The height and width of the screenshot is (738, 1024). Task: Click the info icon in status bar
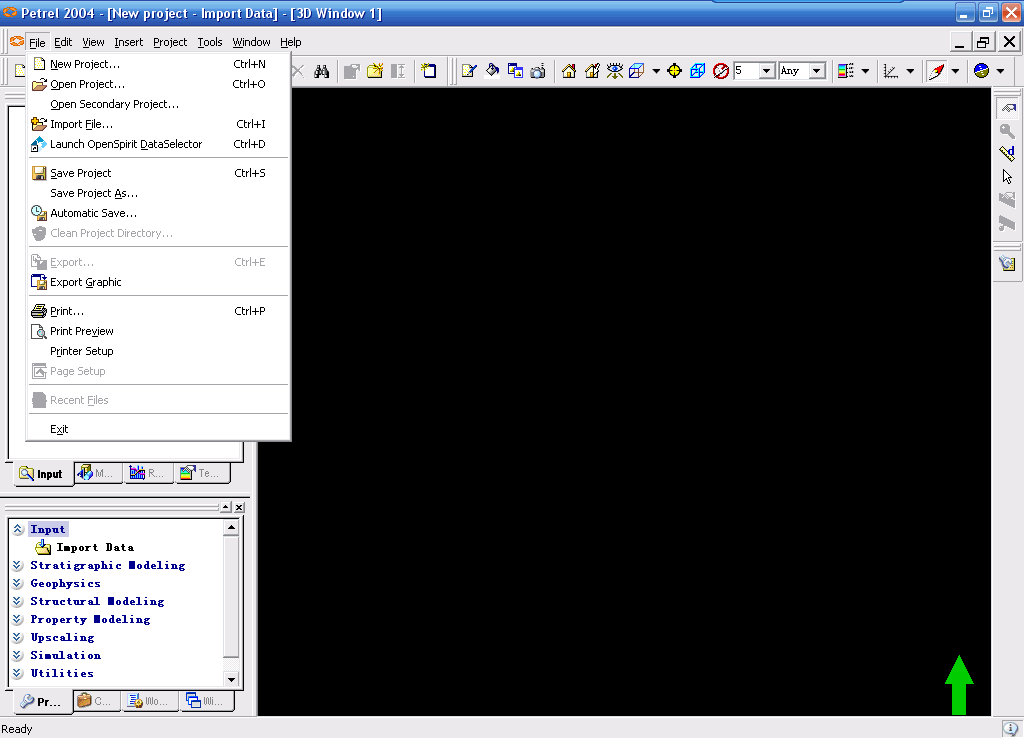(x=1011, y=728)
